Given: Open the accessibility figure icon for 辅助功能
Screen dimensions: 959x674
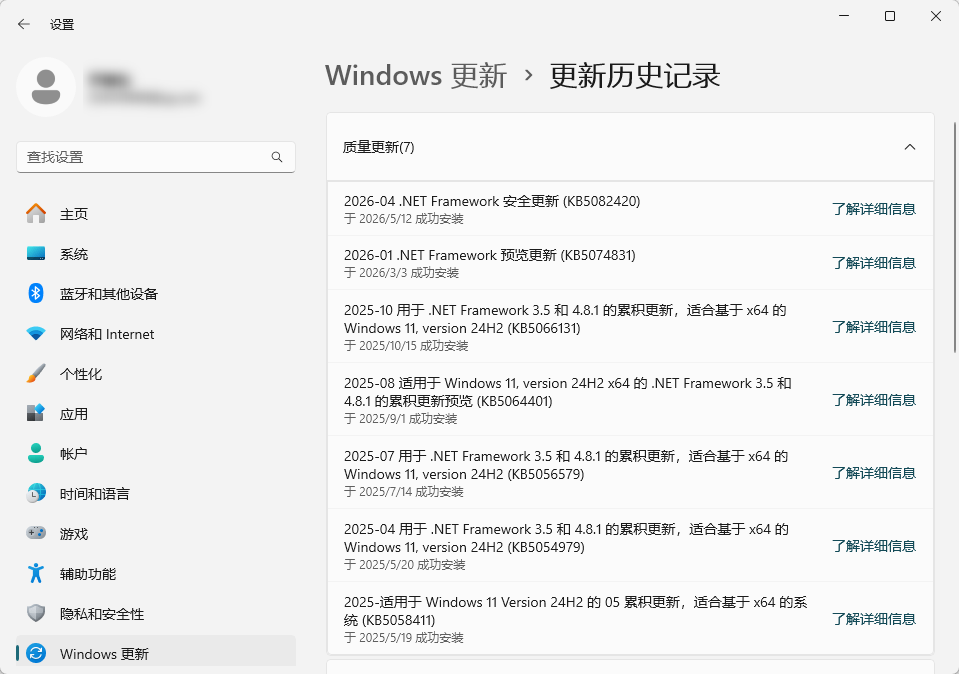Looking at the screenshot, I should pyautogui.click(x=36, y=574).
